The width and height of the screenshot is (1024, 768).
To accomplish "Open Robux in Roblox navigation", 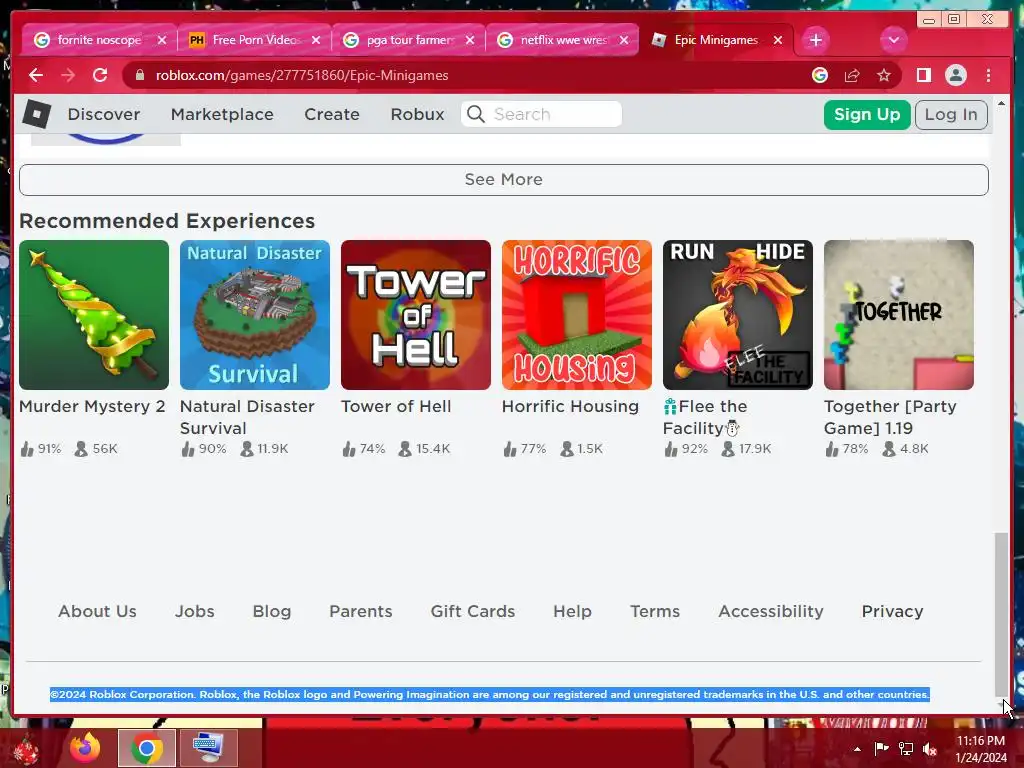I will (417, 114).
